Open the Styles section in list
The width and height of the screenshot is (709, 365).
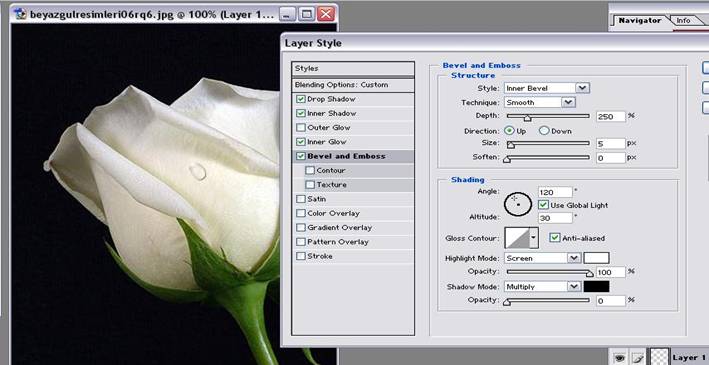pos(353,68)
